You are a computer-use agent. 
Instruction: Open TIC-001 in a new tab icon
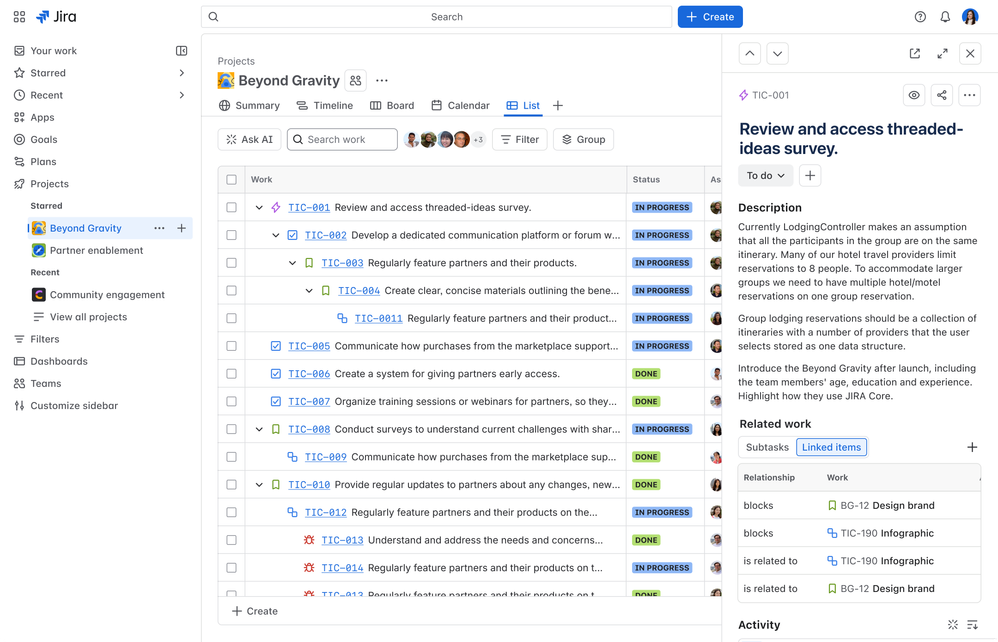(x=915, y=53)
